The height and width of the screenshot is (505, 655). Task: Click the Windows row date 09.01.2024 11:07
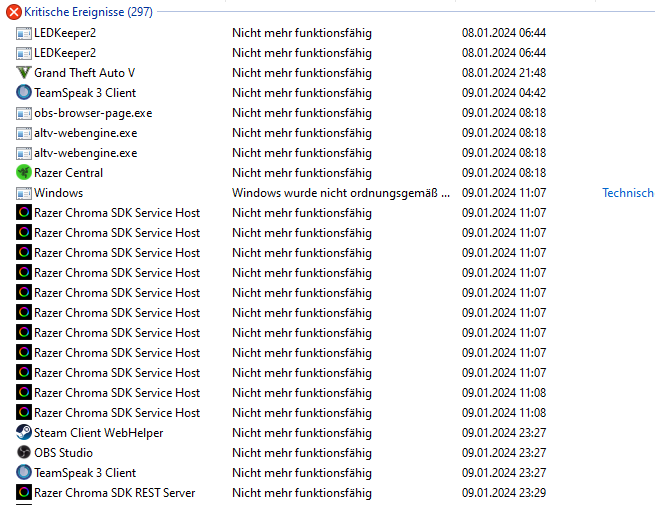tap(504, 193)
